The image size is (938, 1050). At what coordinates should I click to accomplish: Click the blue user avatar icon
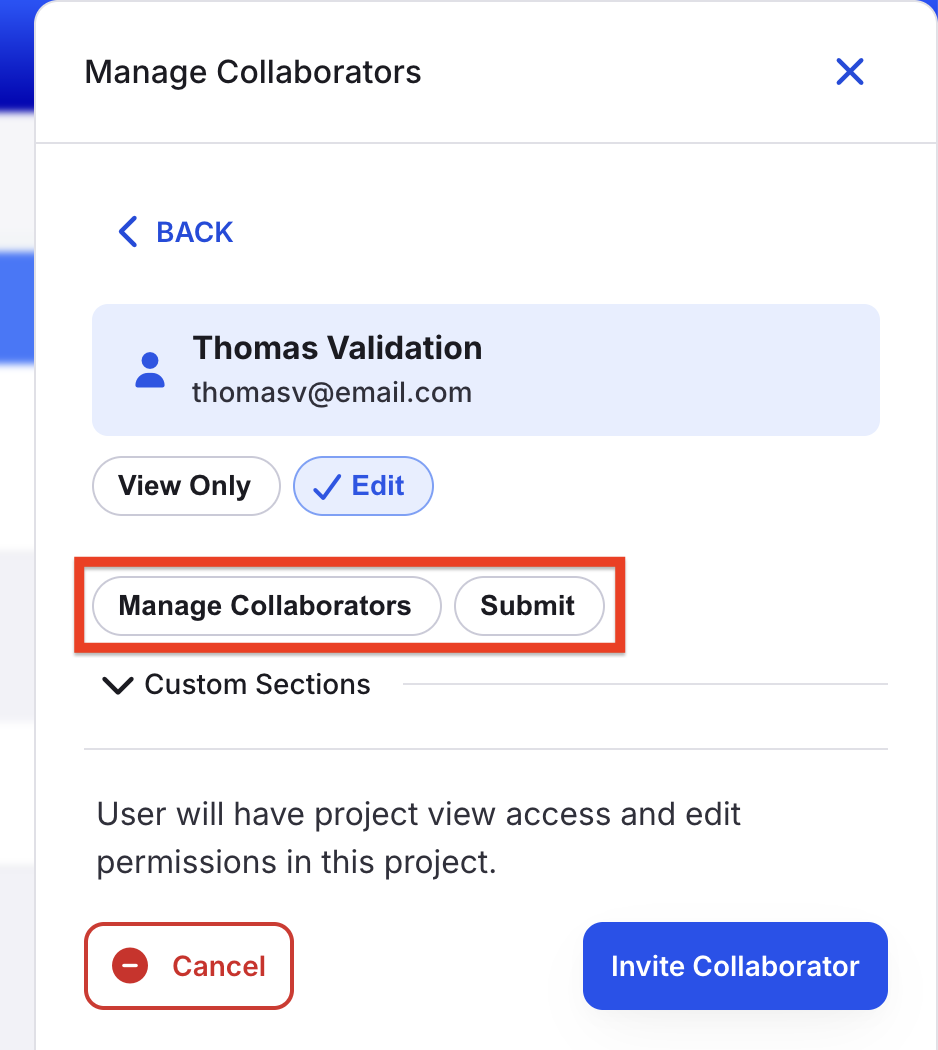click(150, 370)
